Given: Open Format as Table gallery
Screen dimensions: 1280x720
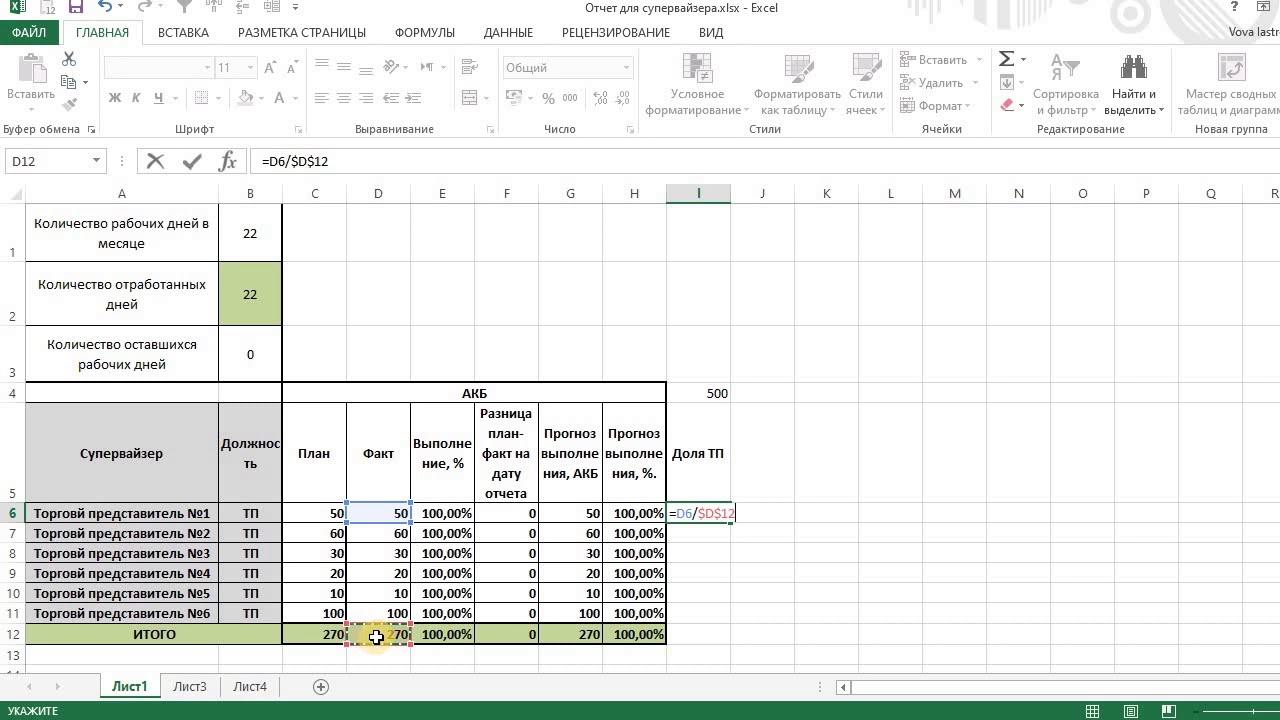Looking at the screenshot, I should pos(799,85).
